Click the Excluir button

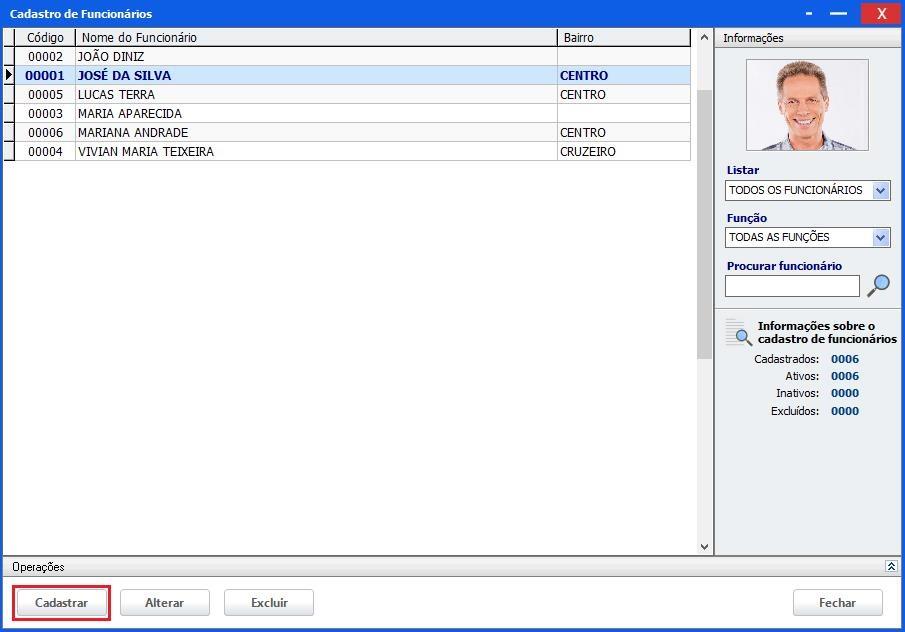click(269, 603)
